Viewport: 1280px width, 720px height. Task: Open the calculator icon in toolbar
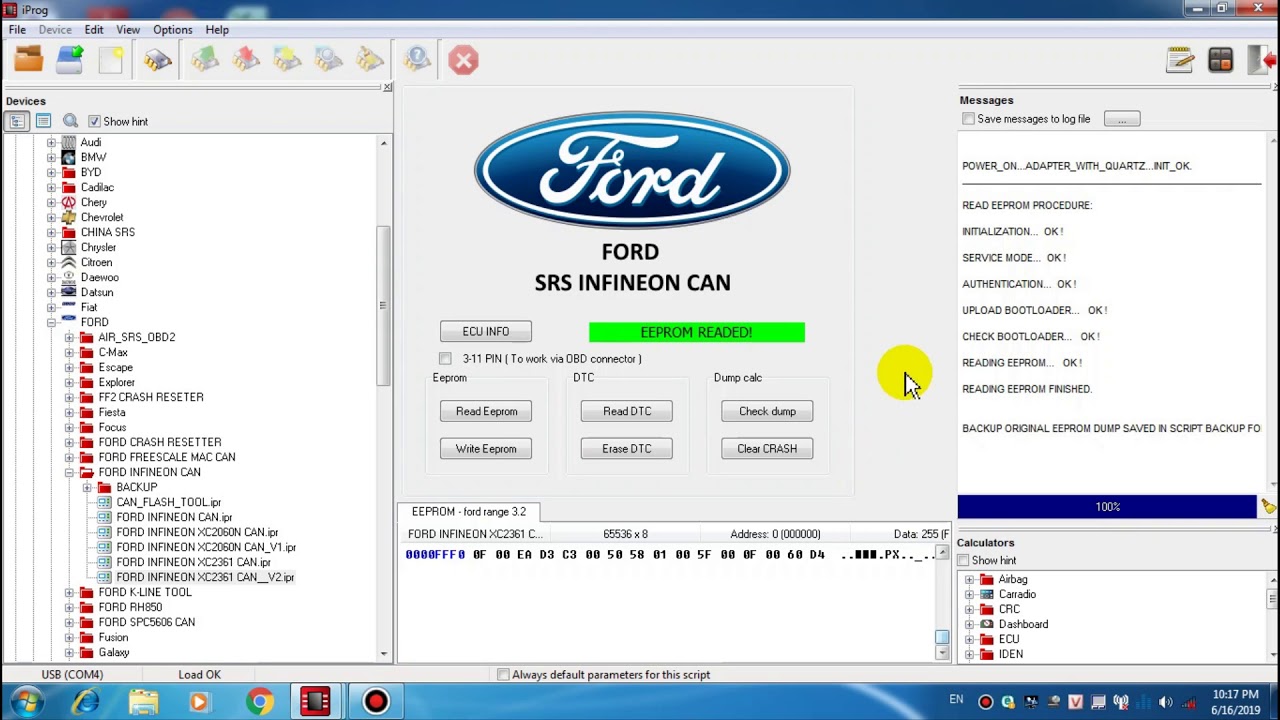(x=1221, y=60)
